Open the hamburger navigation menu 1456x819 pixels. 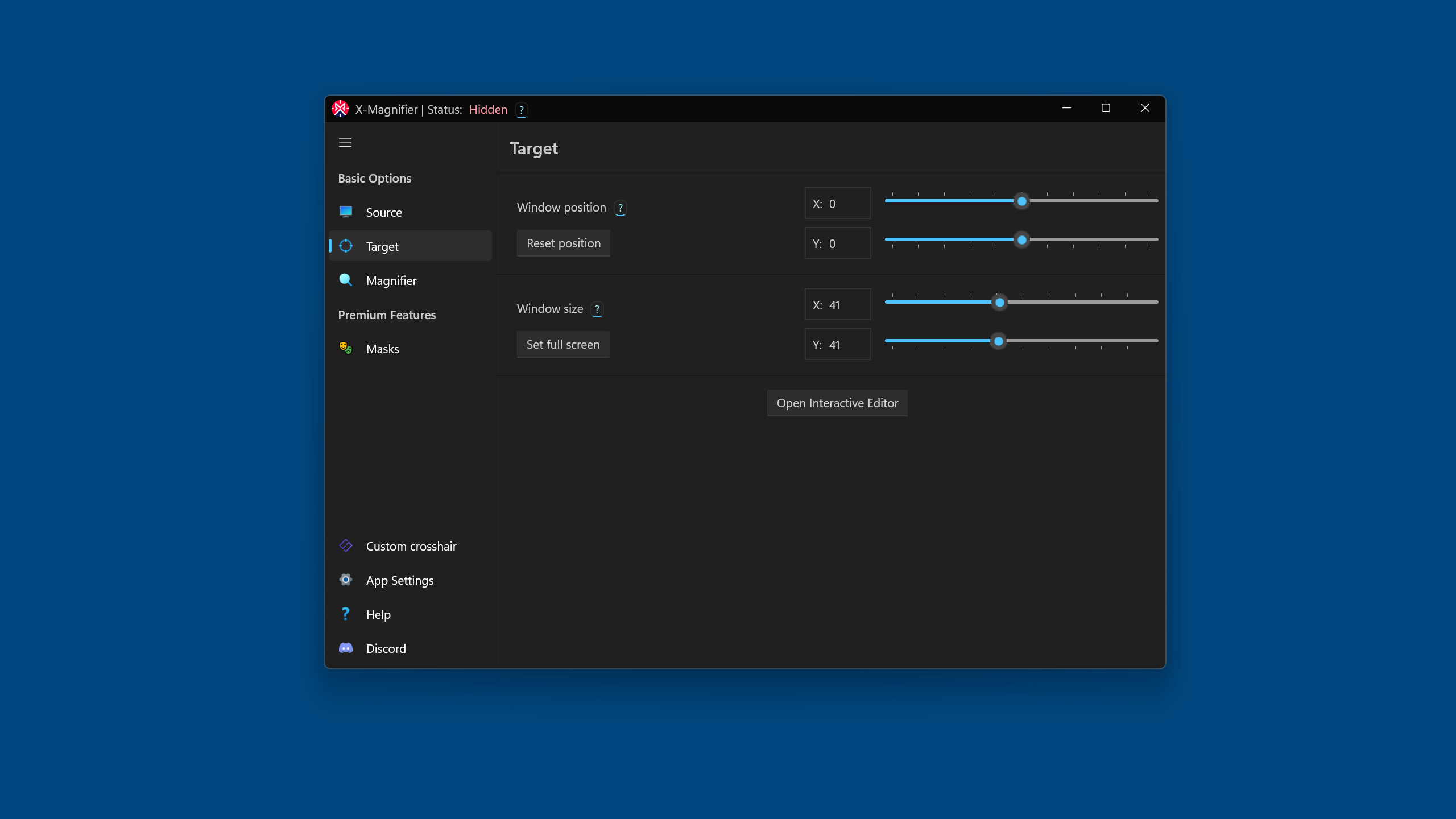click(345, 143)
